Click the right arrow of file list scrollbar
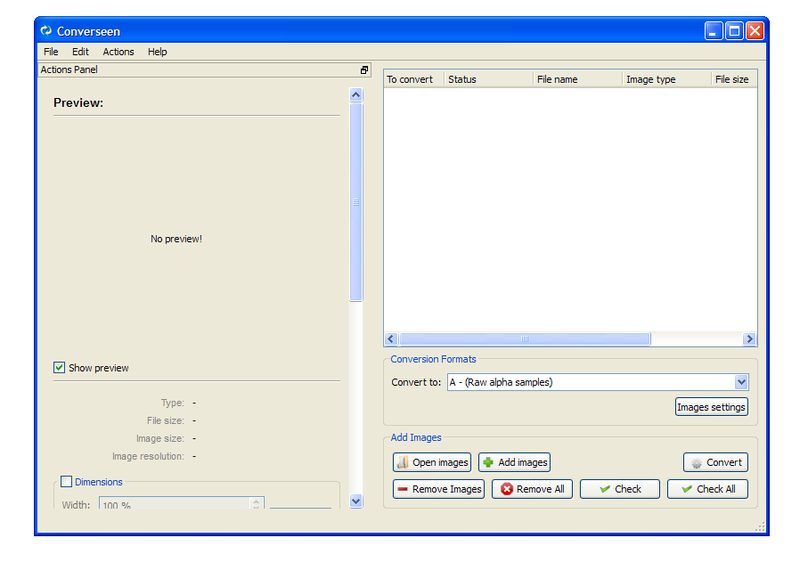 749,339
